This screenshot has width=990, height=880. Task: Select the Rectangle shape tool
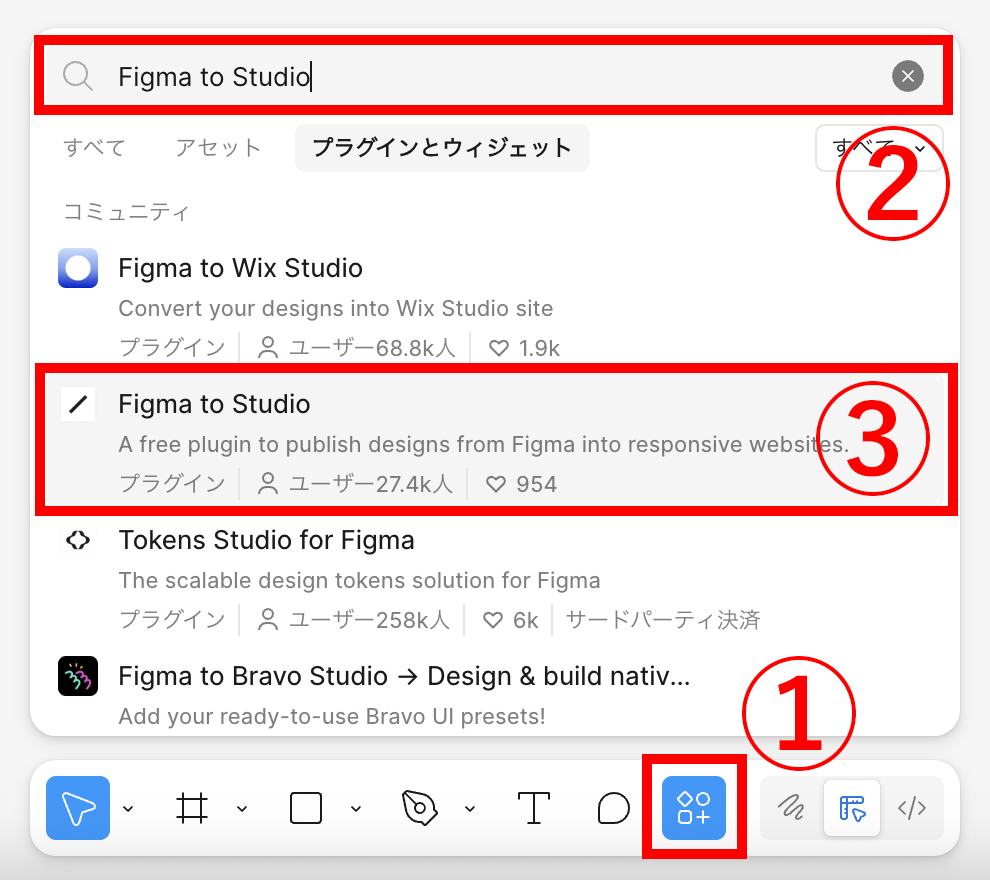306,808
